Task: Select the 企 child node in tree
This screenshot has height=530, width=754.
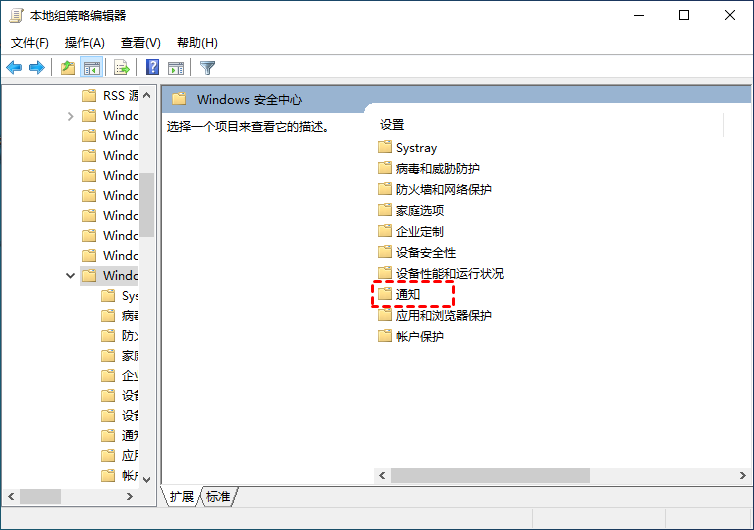Action: coord(120,375)
